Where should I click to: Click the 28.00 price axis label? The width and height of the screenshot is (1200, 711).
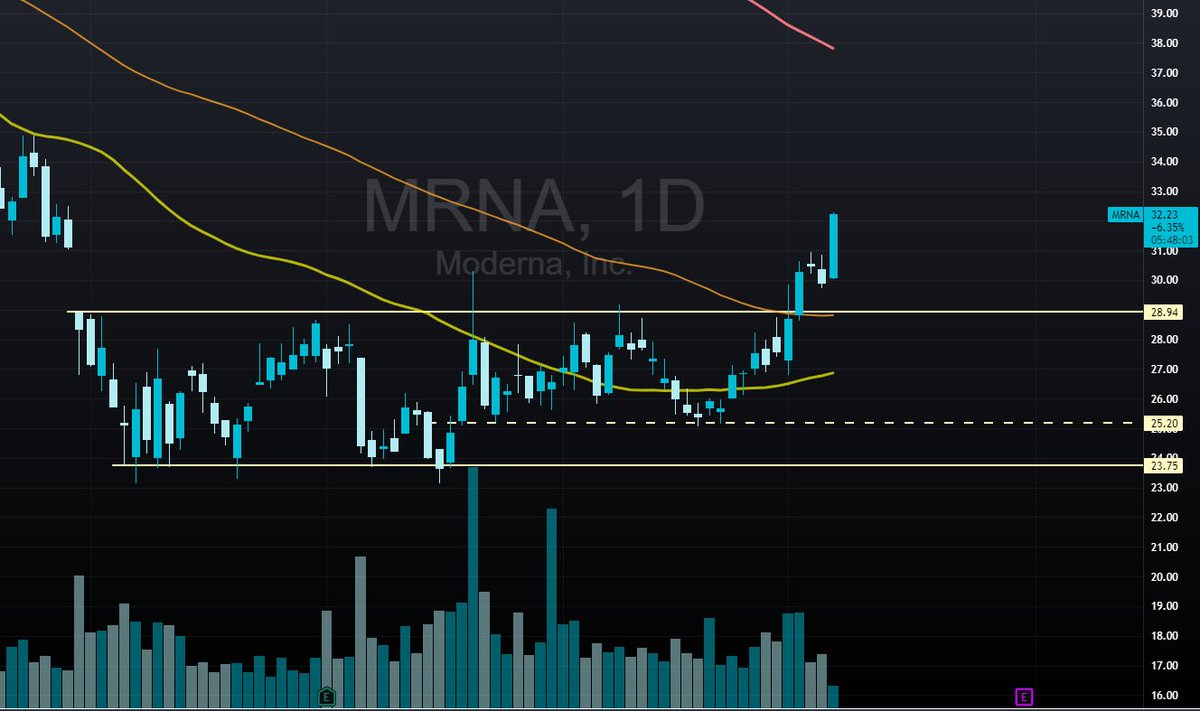point(1164,340)
